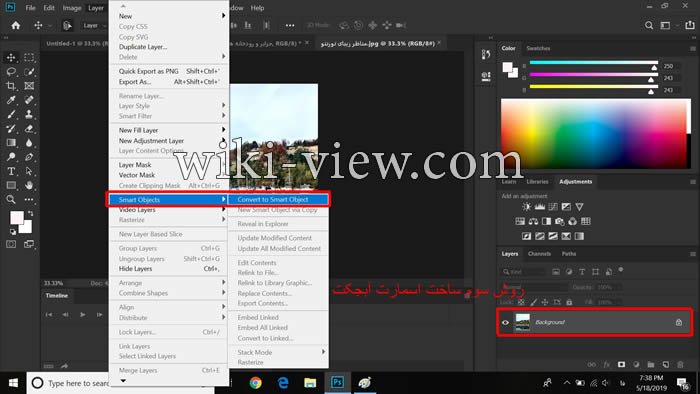Select the Rectangular Marquee tool

29,57
